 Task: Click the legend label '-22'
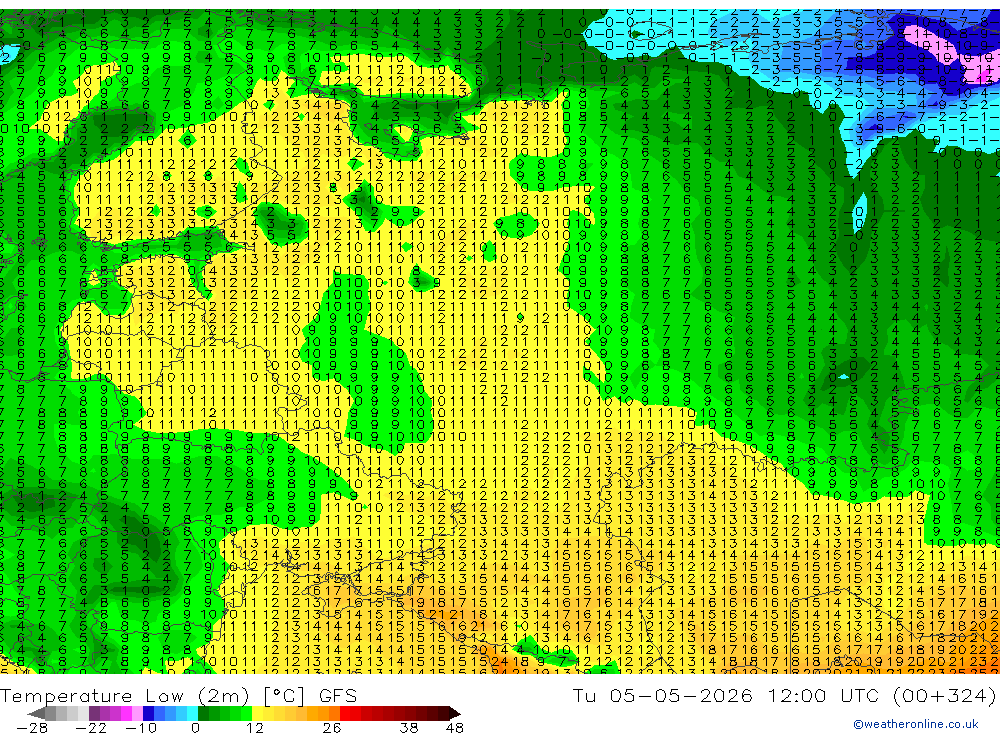(91, 728)
